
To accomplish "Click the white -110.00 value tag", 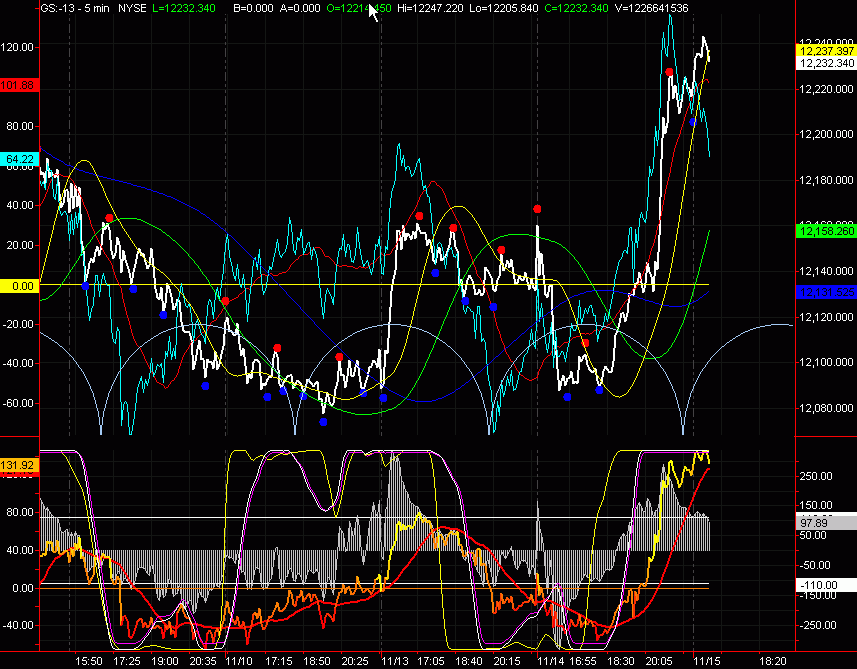I will tap(826, 585).
